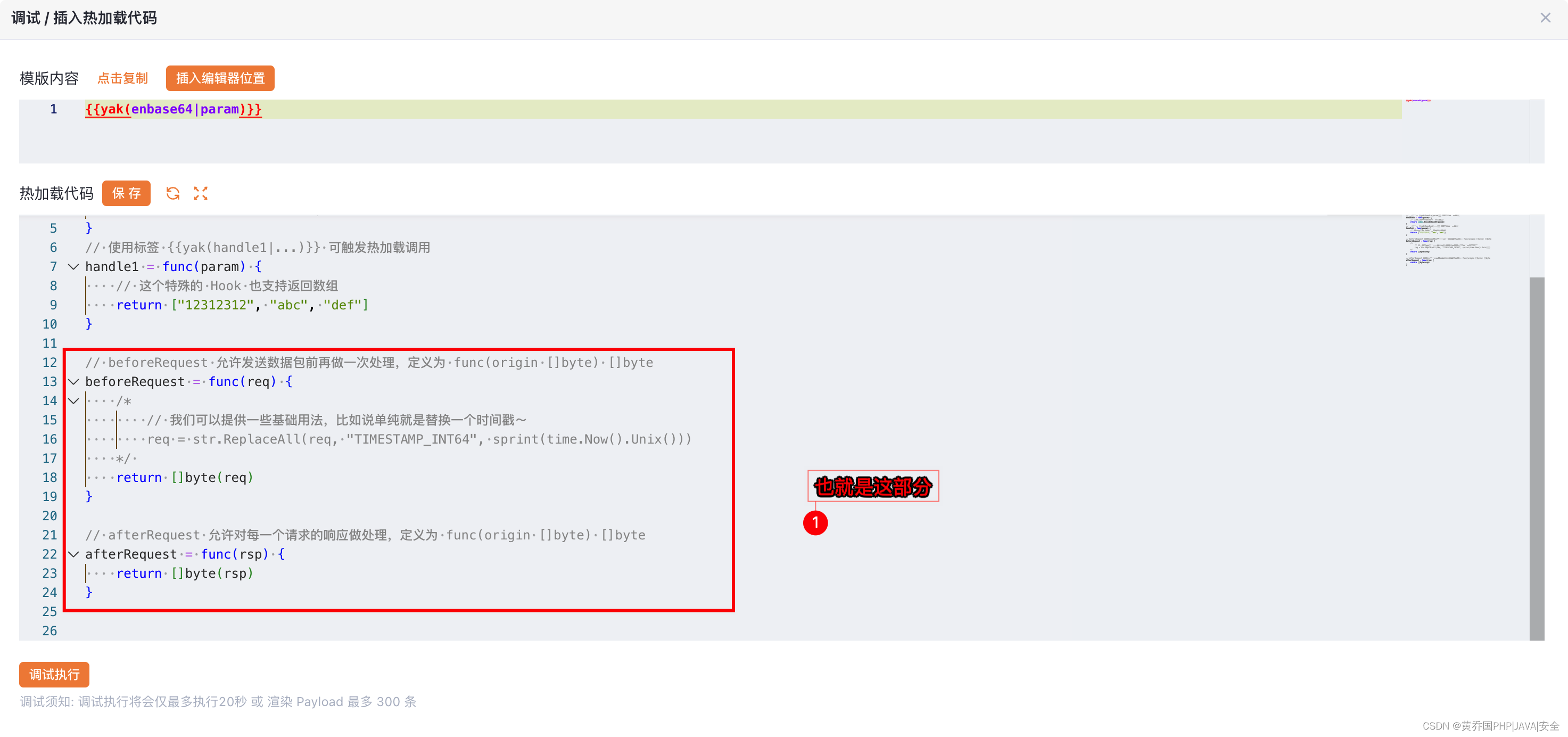Place cursor on 'return []byte(rsp)' line
Viewport: 1568px width, 737px height.
coord(185,573)
